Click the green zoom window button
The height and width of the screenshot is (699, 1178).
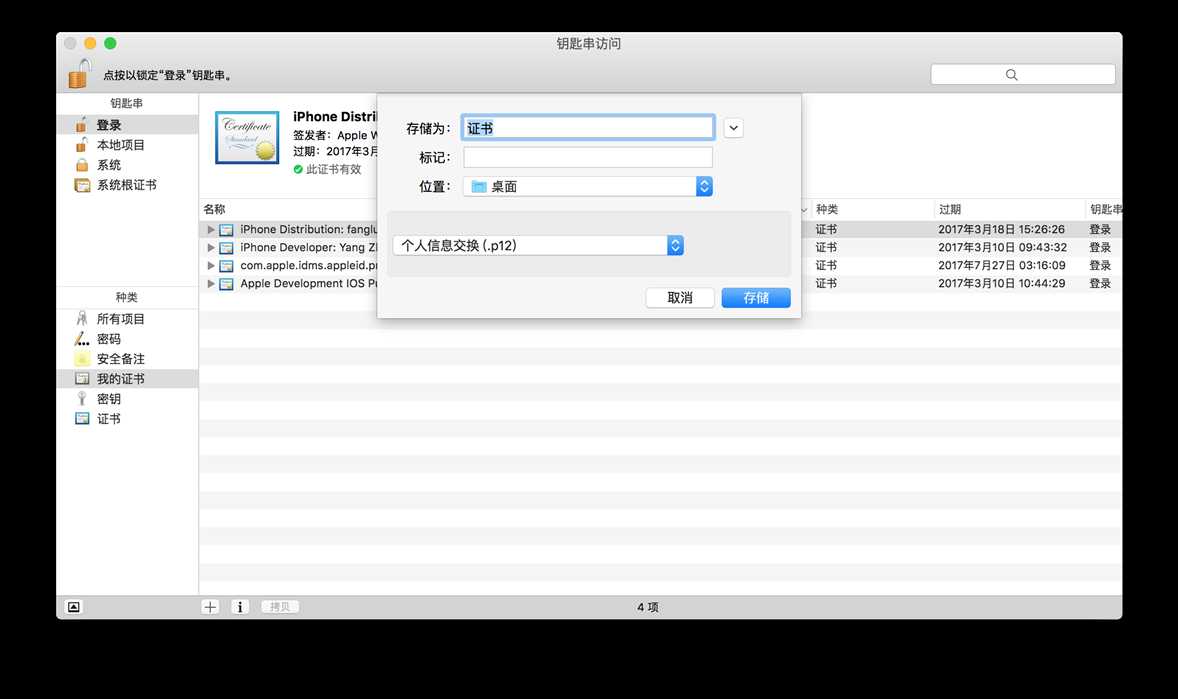click(x=110, y=44)
